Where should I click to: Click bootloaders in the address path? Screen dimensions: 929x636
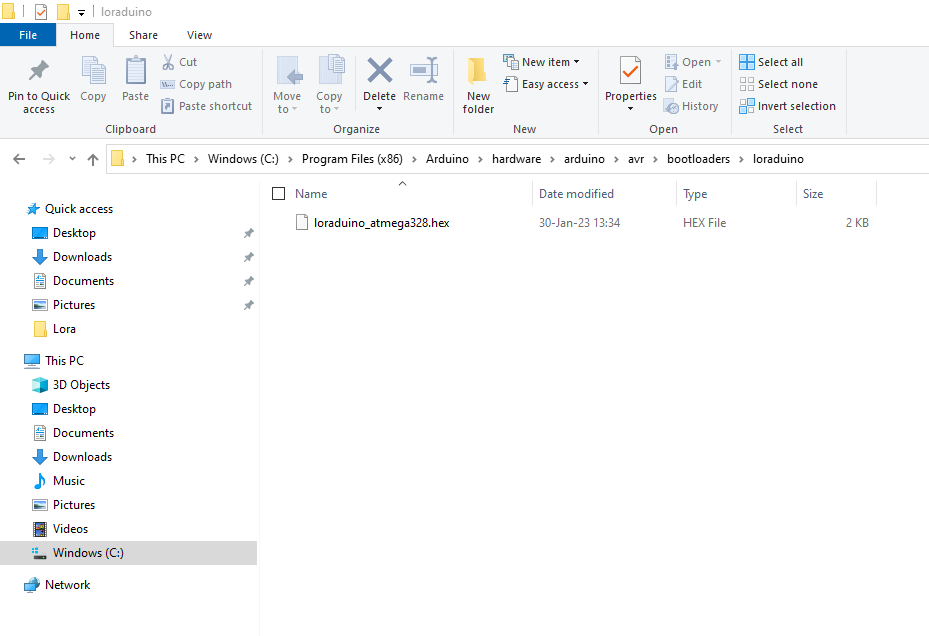coord(699,159)
